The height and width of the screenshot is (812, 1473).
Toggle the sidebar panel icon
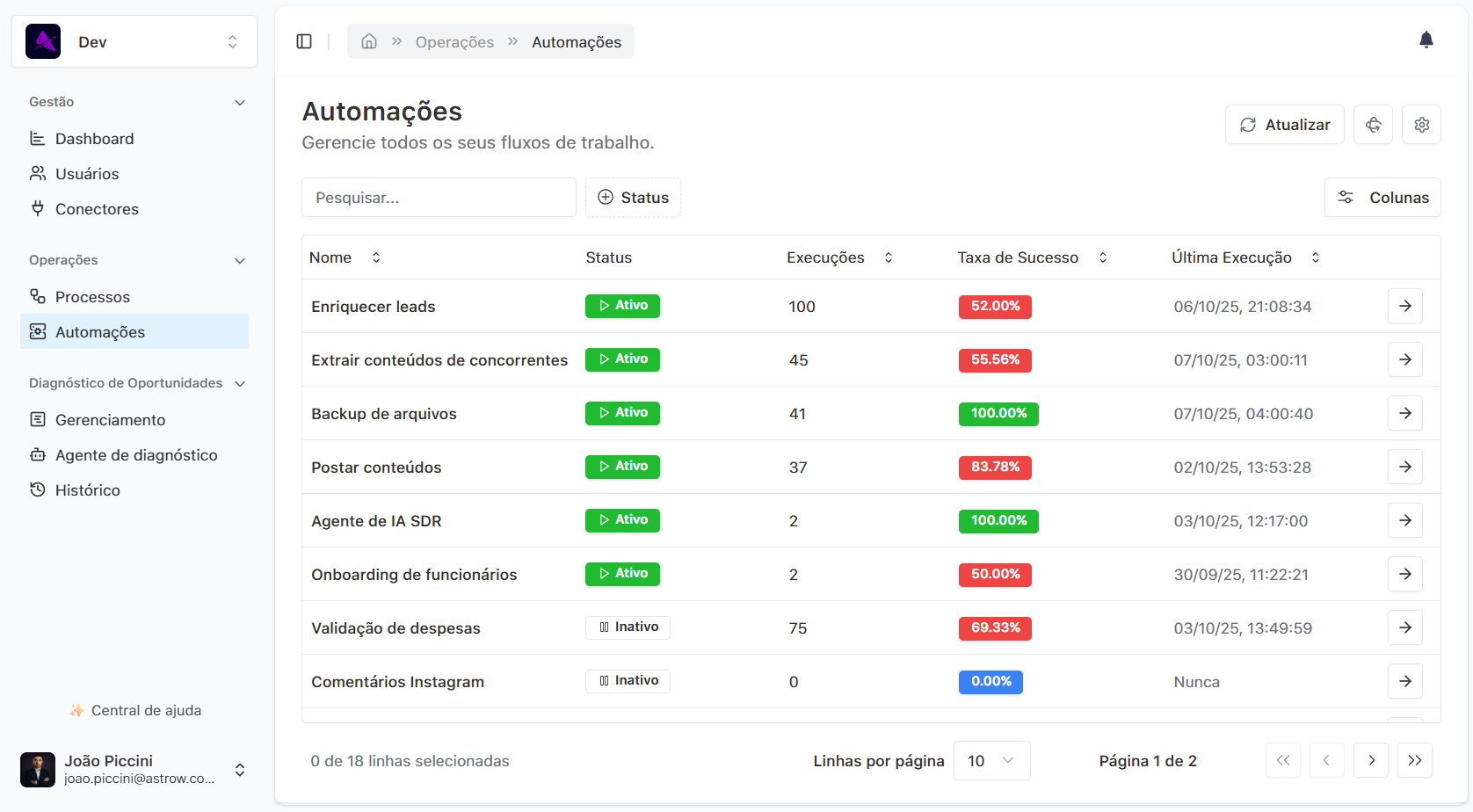click(304, 41)
